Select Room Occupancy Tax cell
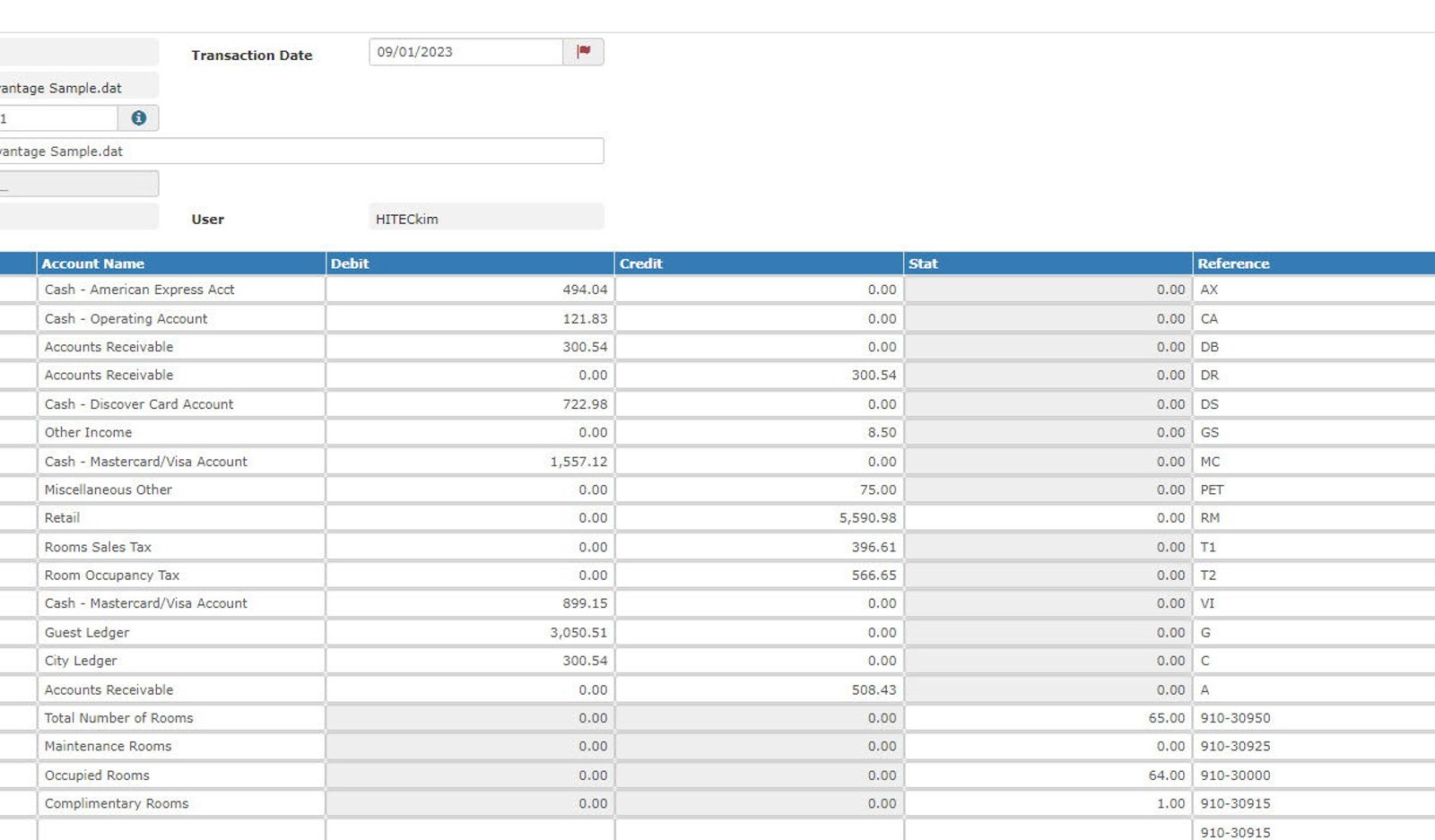 click(181, 576)
